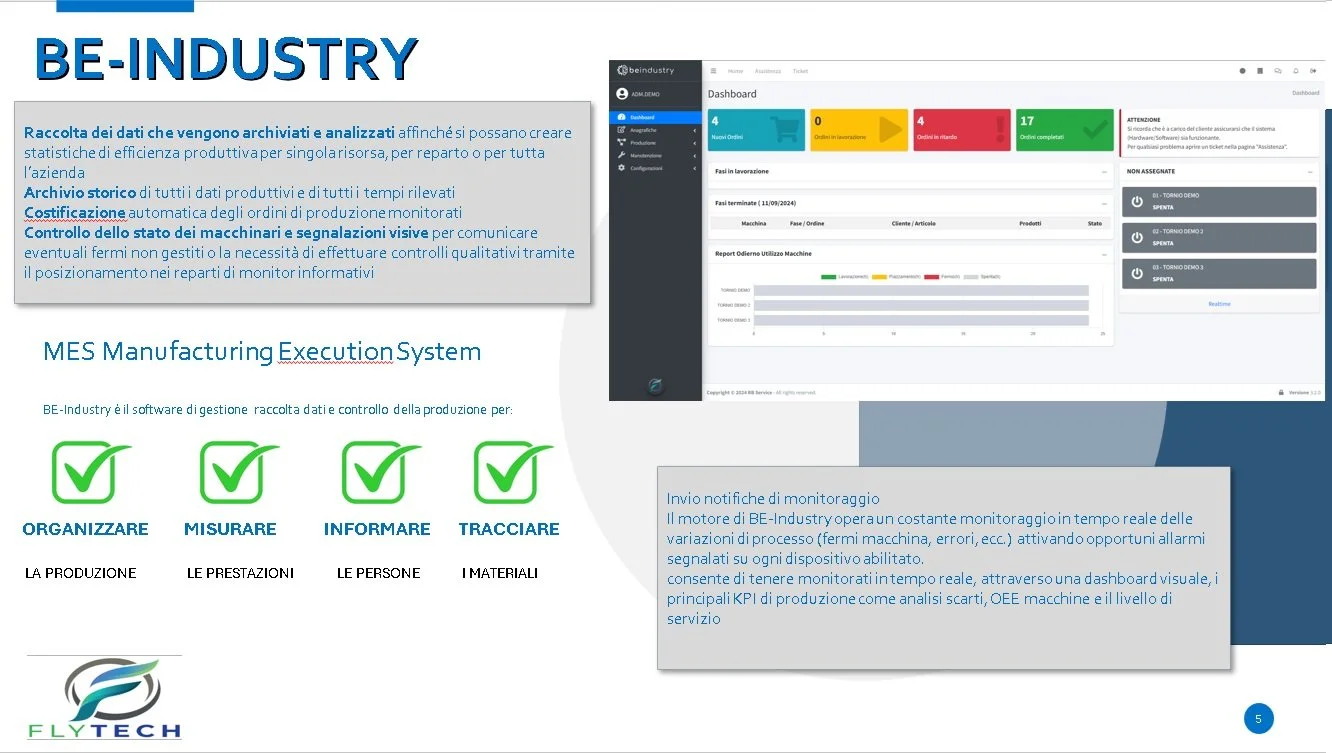The image size is (1332, 753).
Task: Click the round dot icon in dashboard top bar
Action: coord(1243,71)
